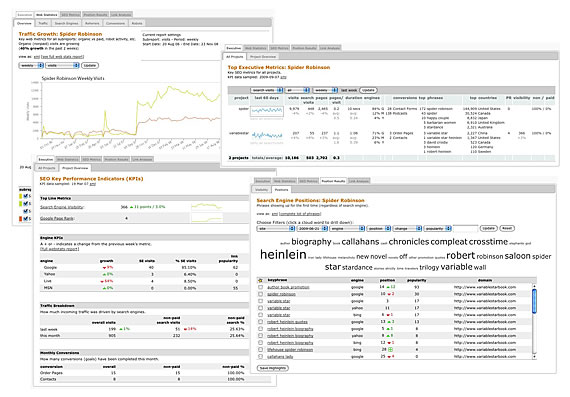Toggle the checkbox beside the orange-red legend swatch
570x397 pixels.
coord(25,218)
